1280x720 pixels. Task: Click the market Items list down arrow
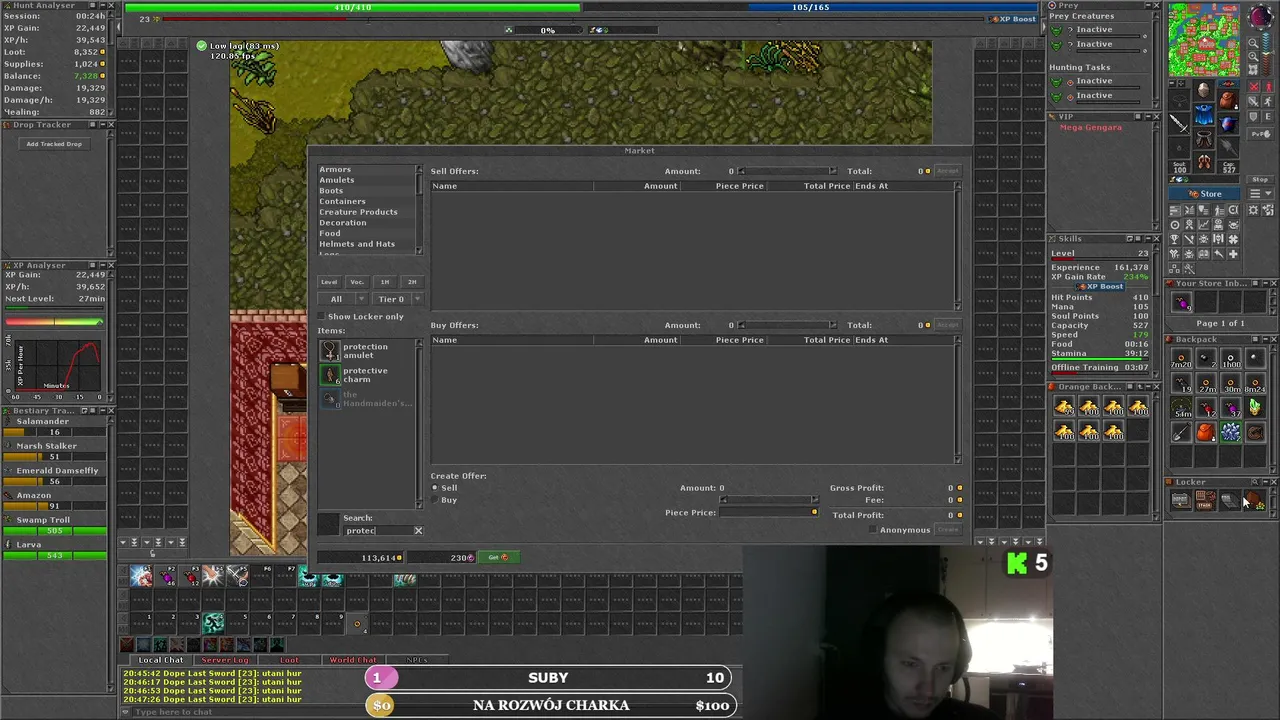pyautogui.click(x=419, y=505)
